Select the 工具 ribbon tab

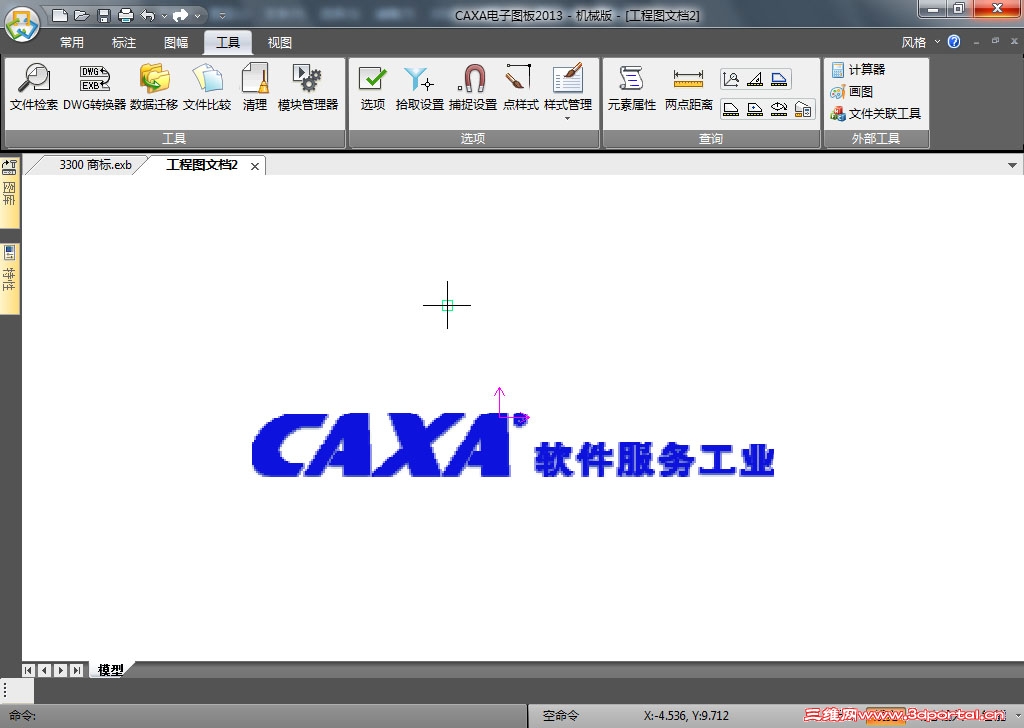[228, 42]
